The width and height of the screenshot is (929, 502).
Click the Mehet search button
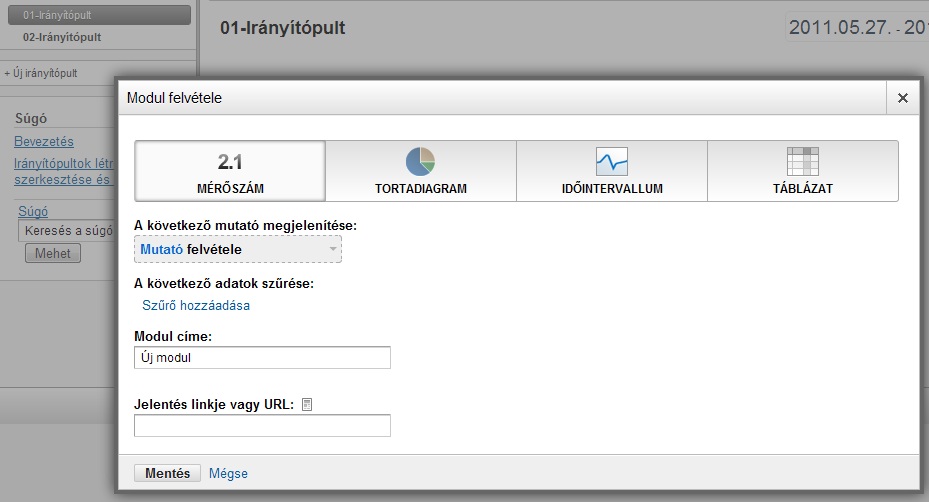(x=53, y=254)
